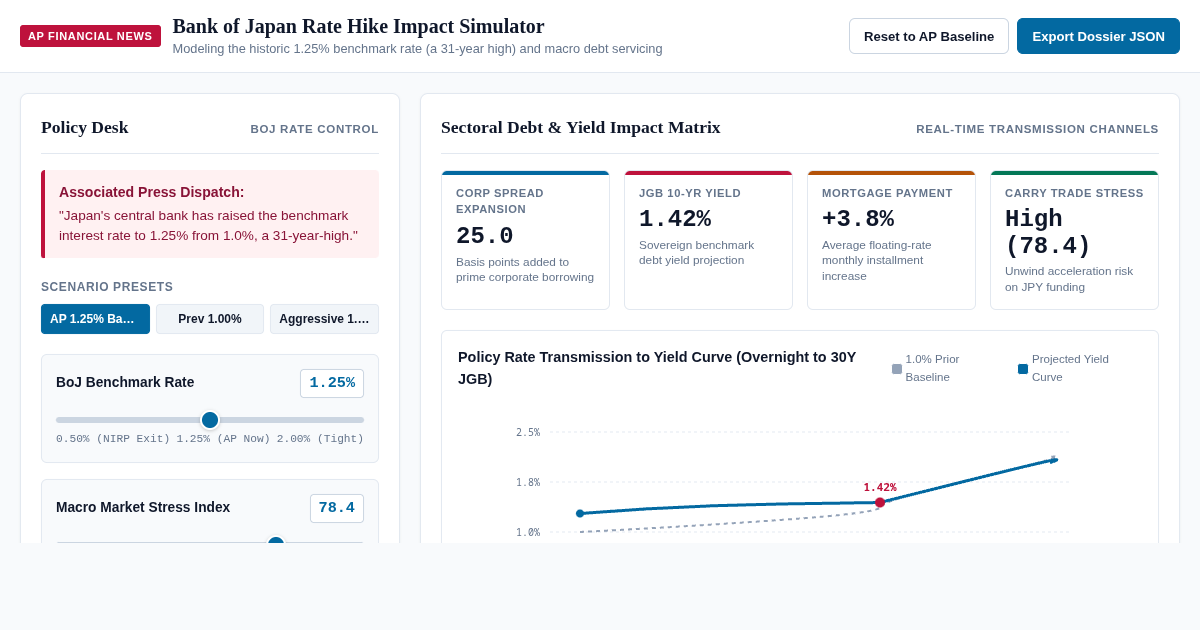Screen dimensions: 1200x630
Task: Click the 2.5% y-axis label on chart
Action: [528, 432]
